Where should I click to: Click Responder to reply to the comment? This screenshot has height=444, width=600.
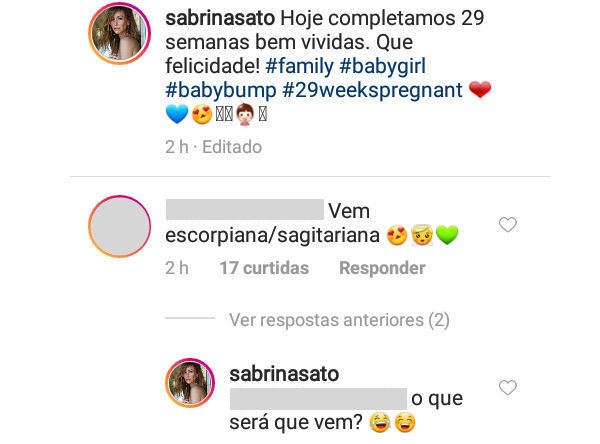click(382, 268)
